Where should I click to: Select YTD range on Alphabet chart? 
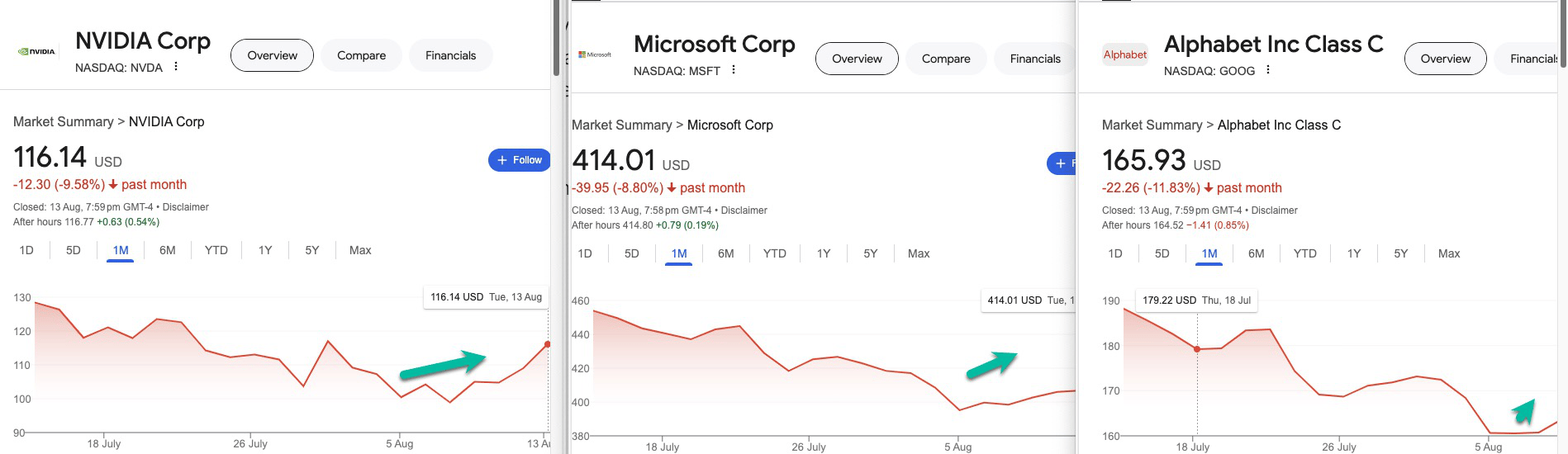[x=1305, y=253]
